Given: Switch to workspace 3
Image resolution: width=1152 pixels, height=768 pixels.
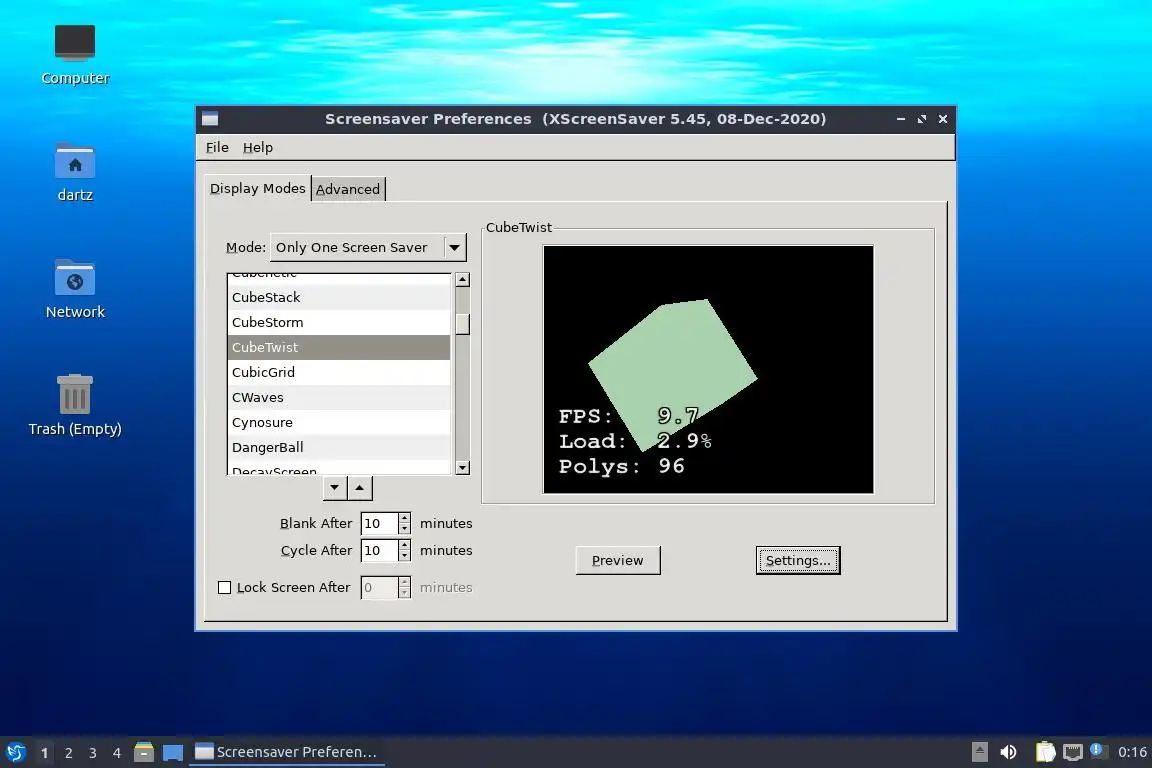Looking at the screenshot, I should coord(93,753).
